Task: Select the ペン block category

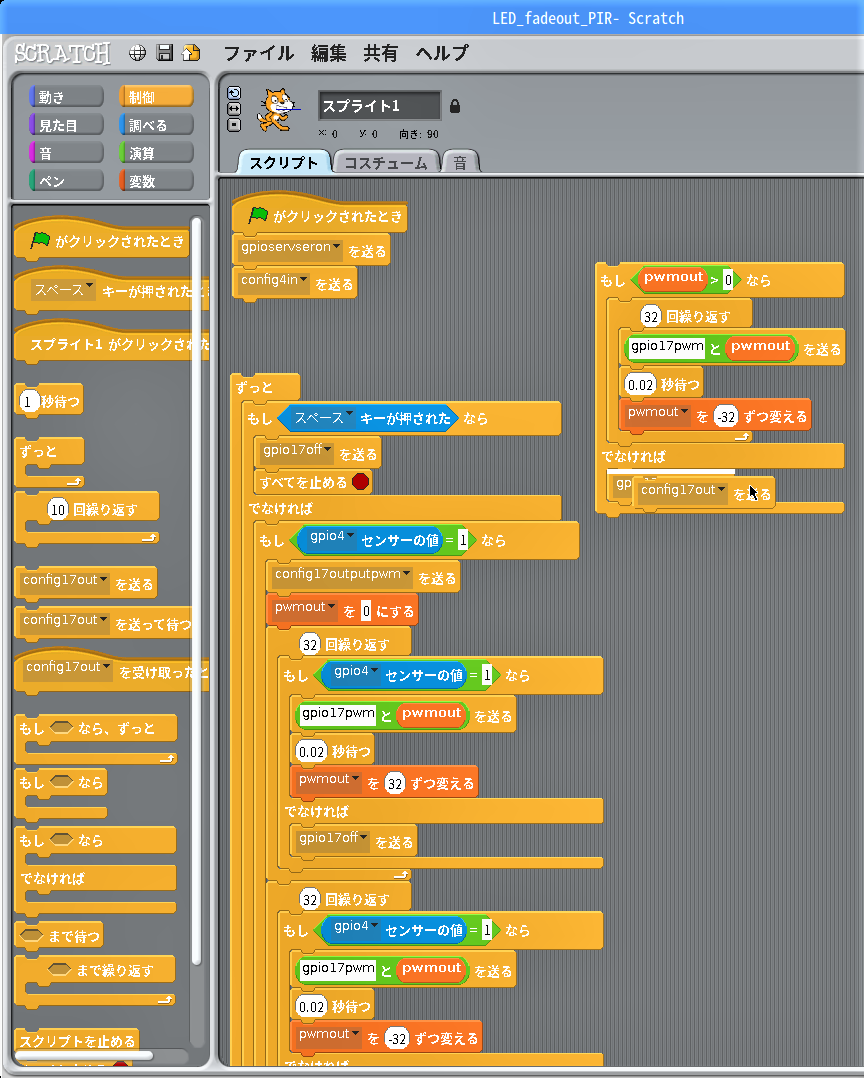Action: [66, 181]
